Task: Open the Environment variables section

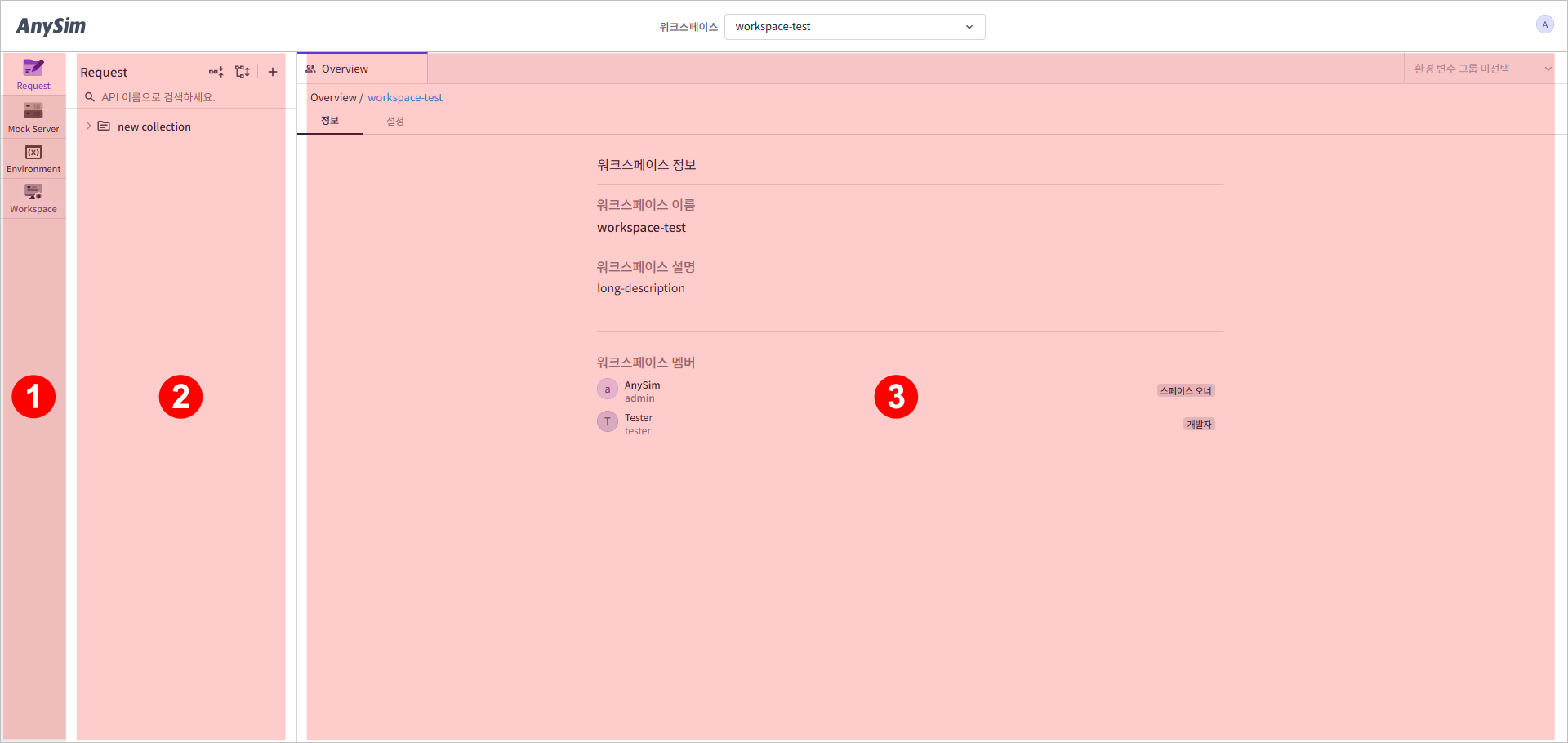Action: (33, 158)
